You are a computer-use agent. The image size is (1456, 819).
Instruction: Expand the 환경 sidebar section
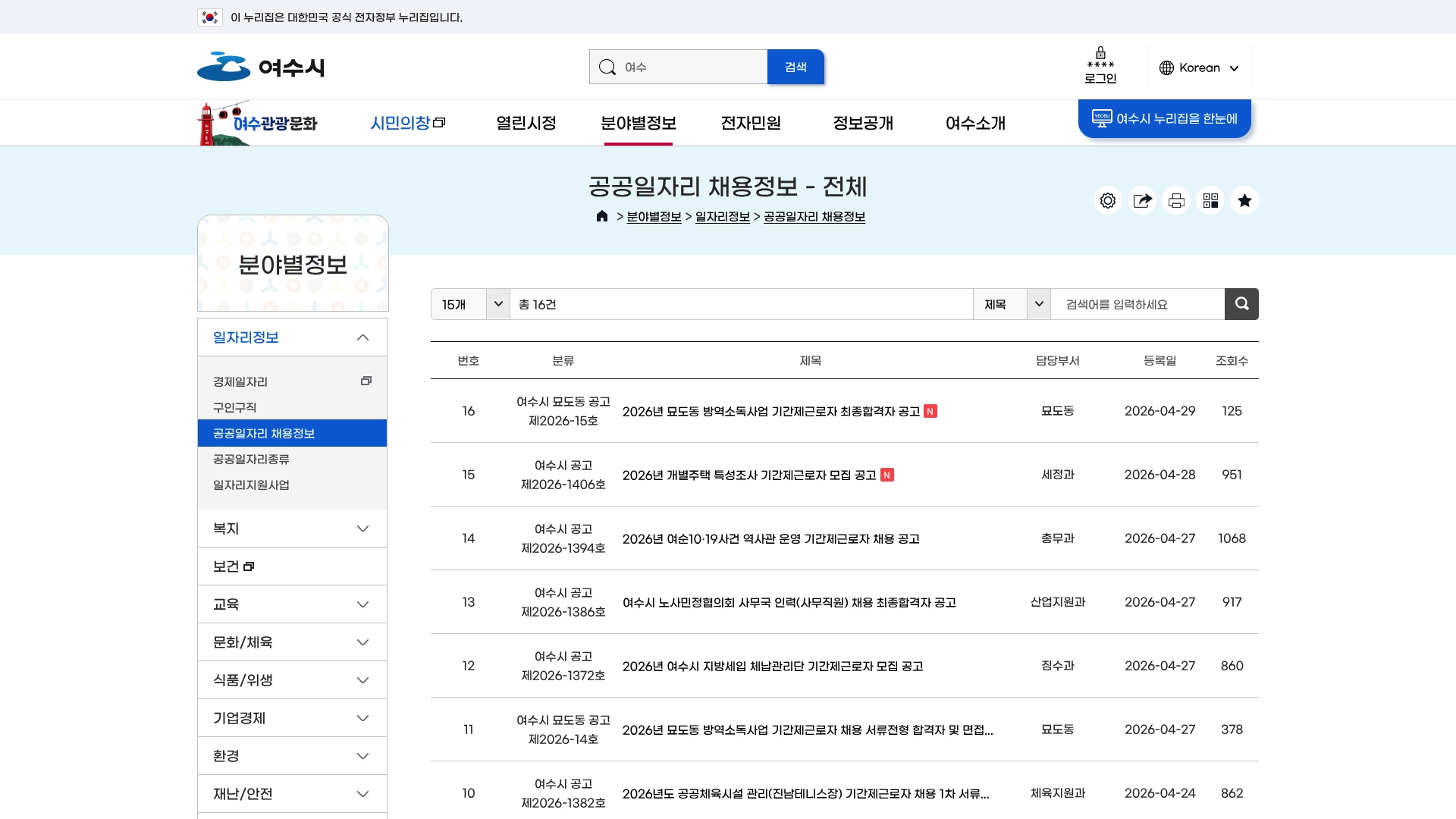click(x=292, y=756)
